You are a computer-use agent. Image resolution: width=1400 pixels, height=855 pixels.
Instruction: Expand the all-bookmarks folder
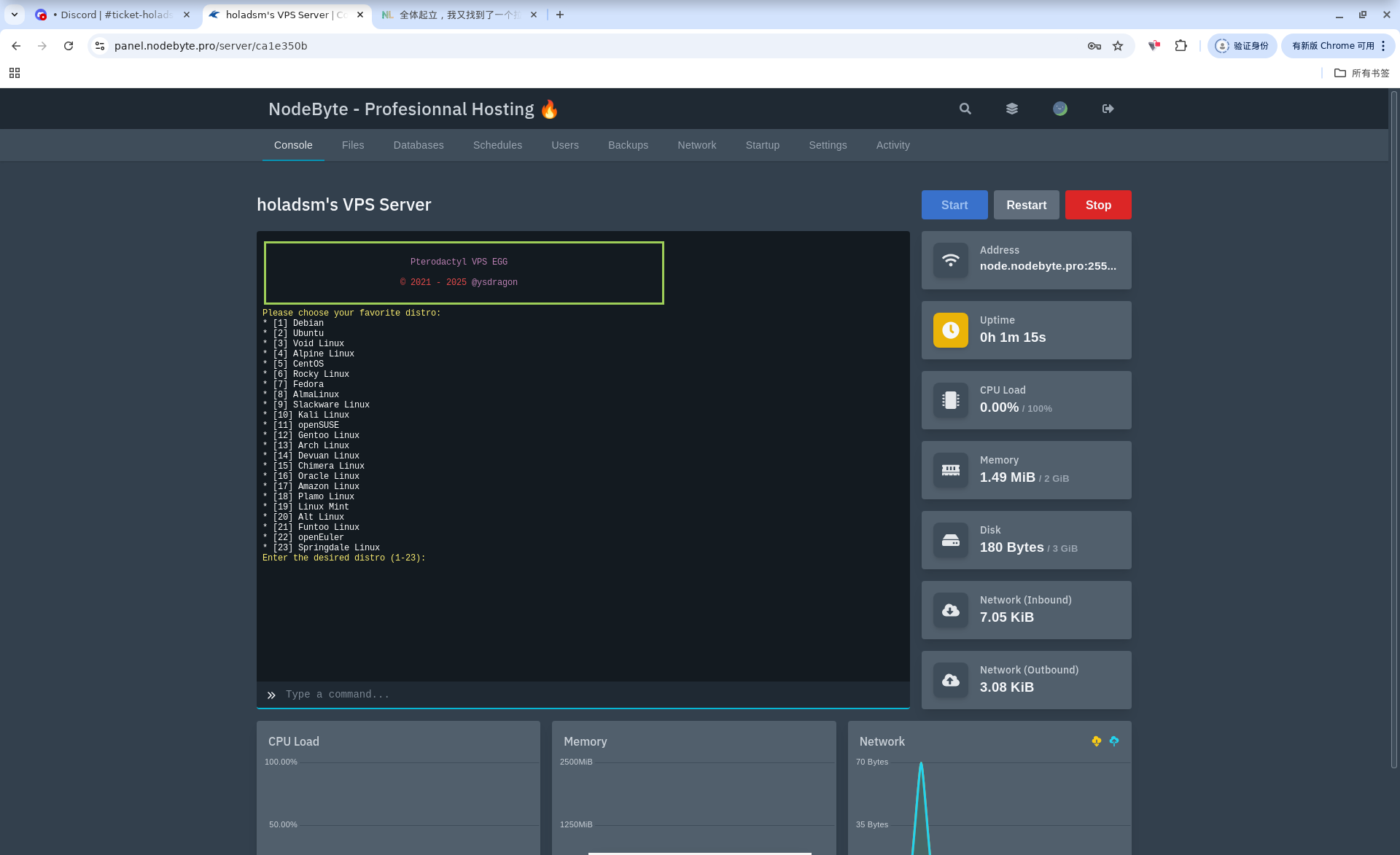tap(1361, 73)
